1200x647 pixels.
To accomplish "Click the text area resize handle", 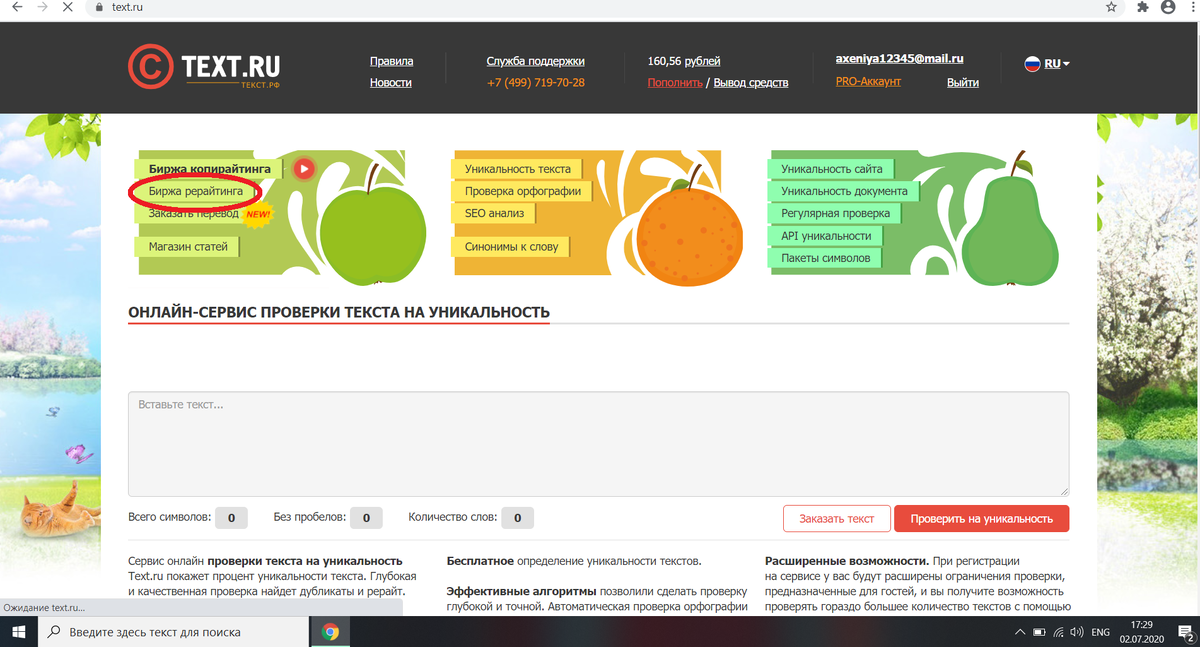I will pyautogui.click(x=1064, y=491).
